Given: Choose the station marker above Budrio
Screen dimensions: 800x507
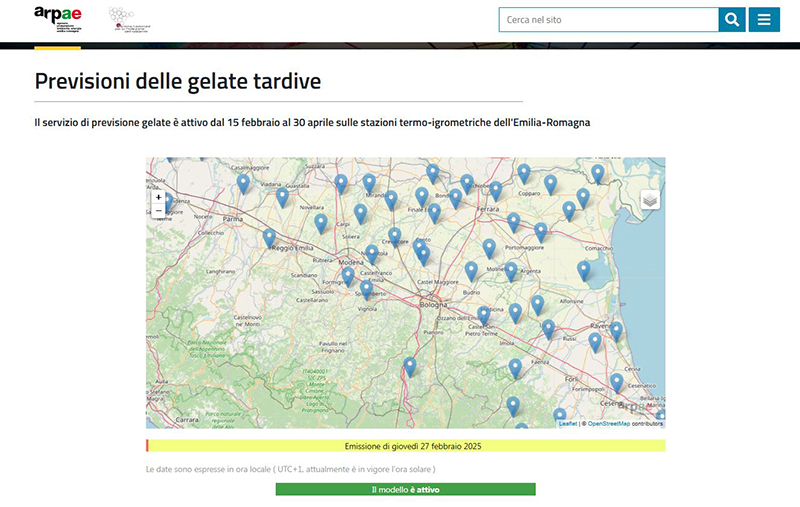Looking at the screenshot, I should pyautogui.click(x=471, y=271).
